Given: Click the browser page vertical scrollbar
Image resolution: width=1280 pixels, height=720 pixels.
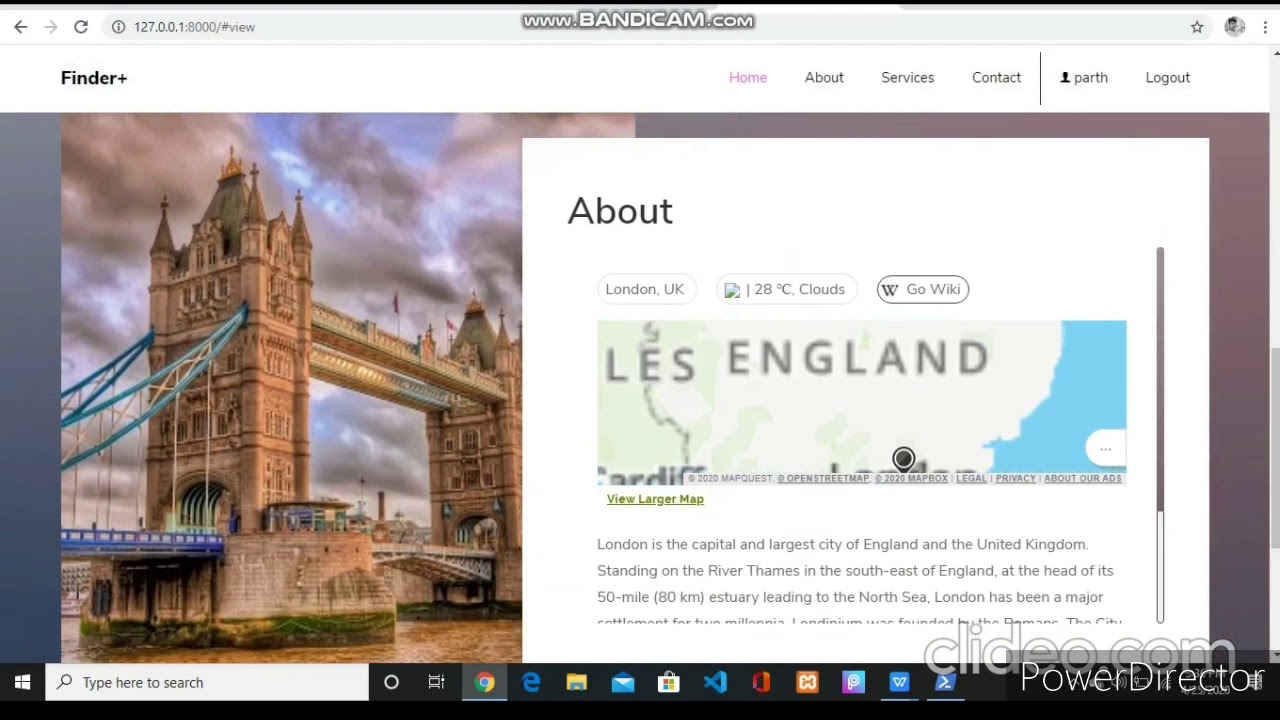Looking at the screenshot, I should pyautogui.click(x=1274, y=448).
